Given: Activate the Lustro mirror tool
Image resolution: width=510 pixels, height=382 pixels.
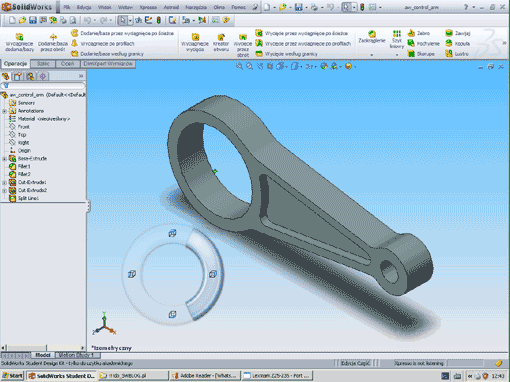Looking at the screenshot, I should point(457,54).
